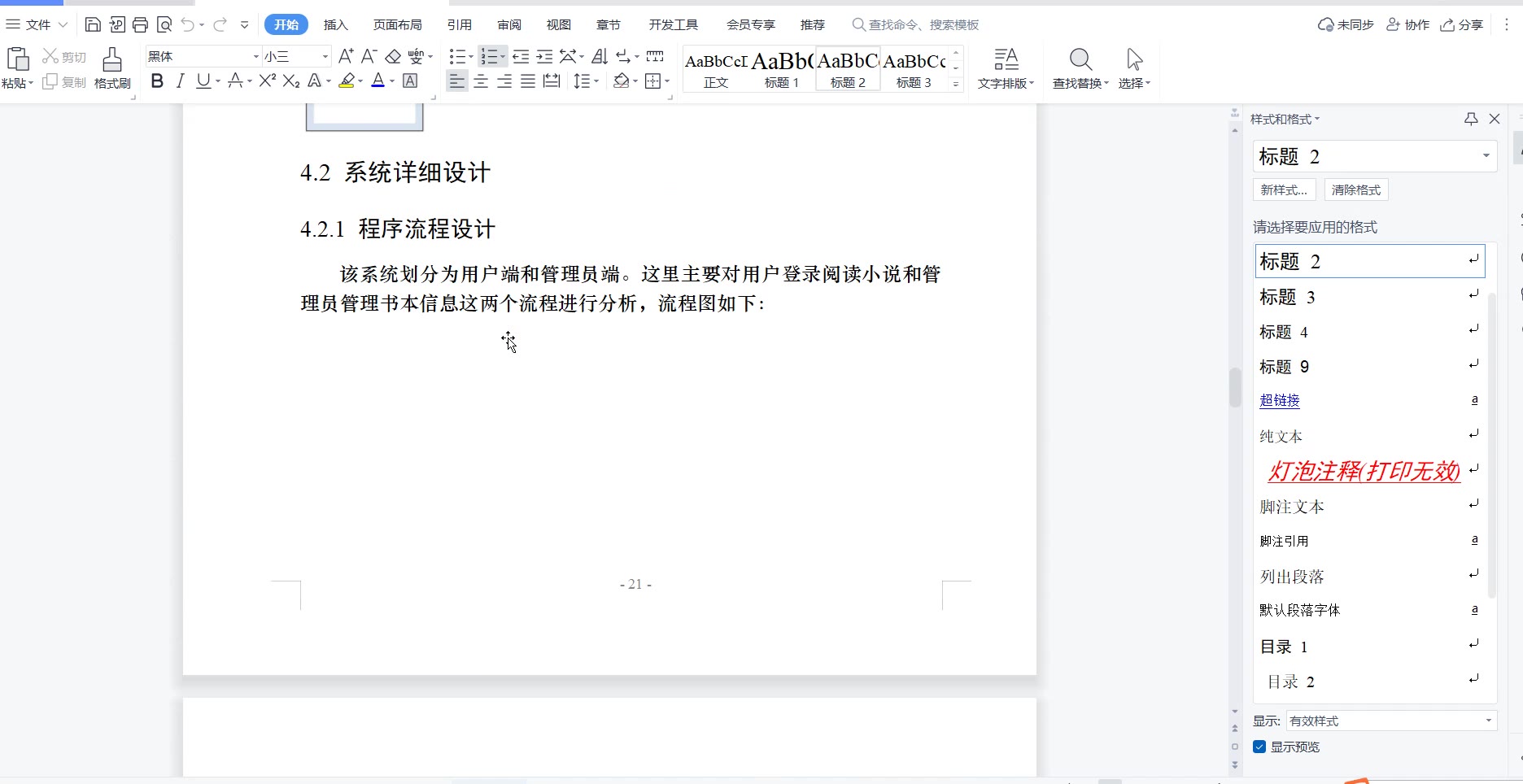Click the Save document icon
This screenshot has width=1523, height=784.
click(x=93, y=25)
